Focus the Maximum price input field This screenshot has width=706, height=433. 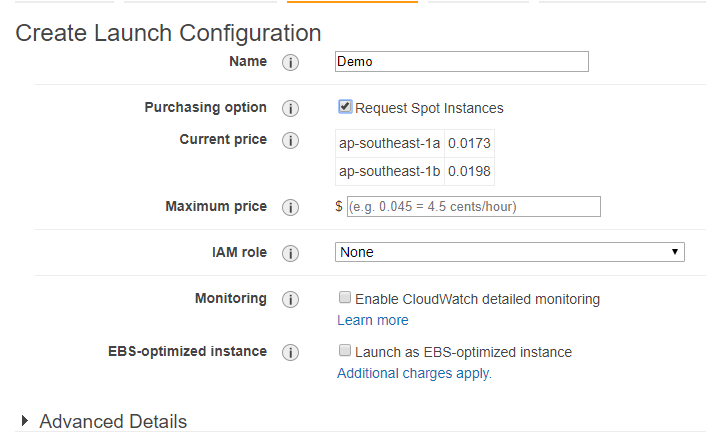473,207
